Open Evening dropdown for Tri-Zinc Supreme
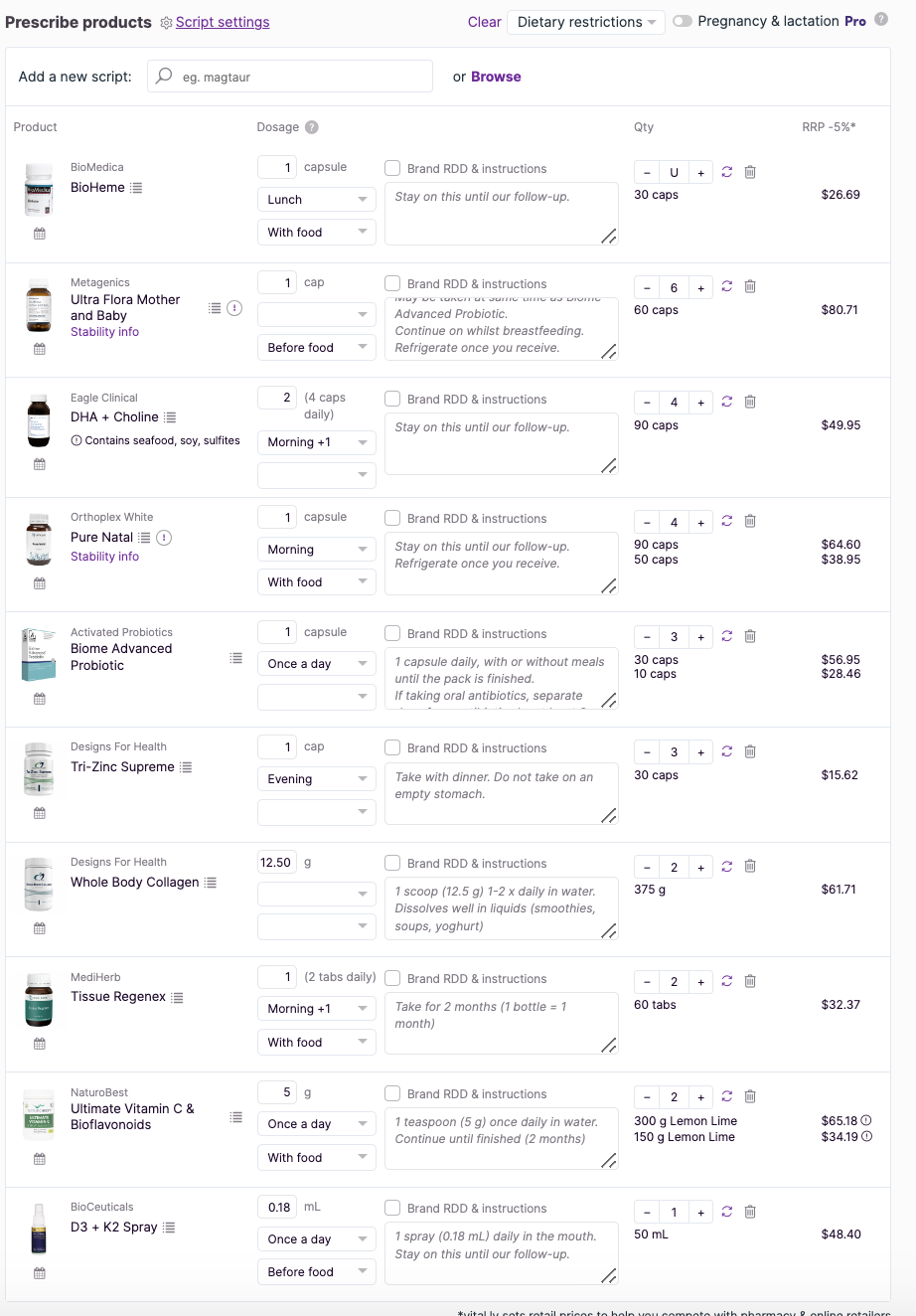The image size is (916, 1316). [316, 779]
